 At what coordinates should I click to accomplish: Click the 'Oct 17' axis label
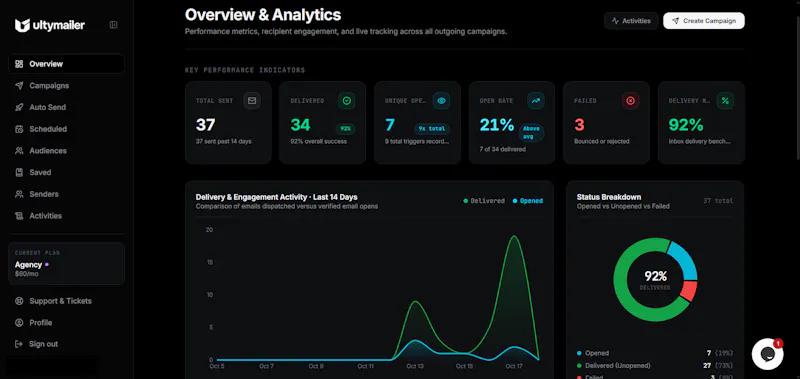(514, 366)
